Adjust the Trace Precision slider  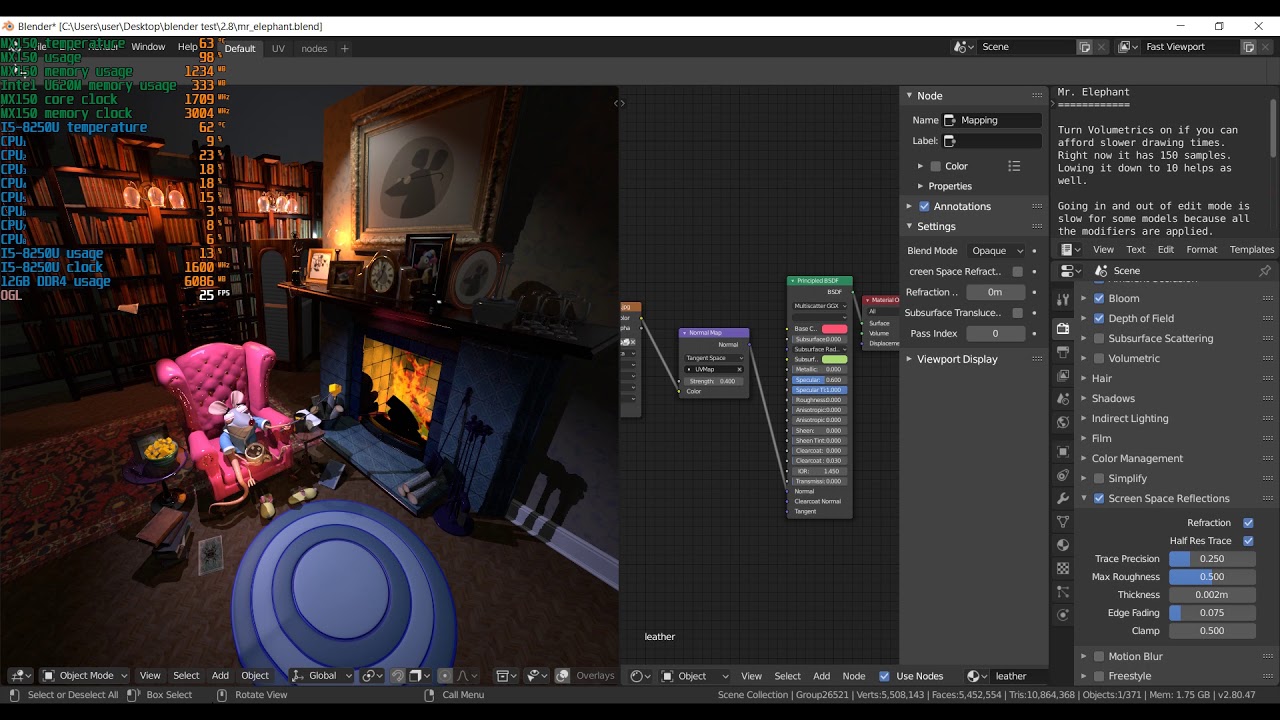pyautogui.click(x=1211, y=559)
